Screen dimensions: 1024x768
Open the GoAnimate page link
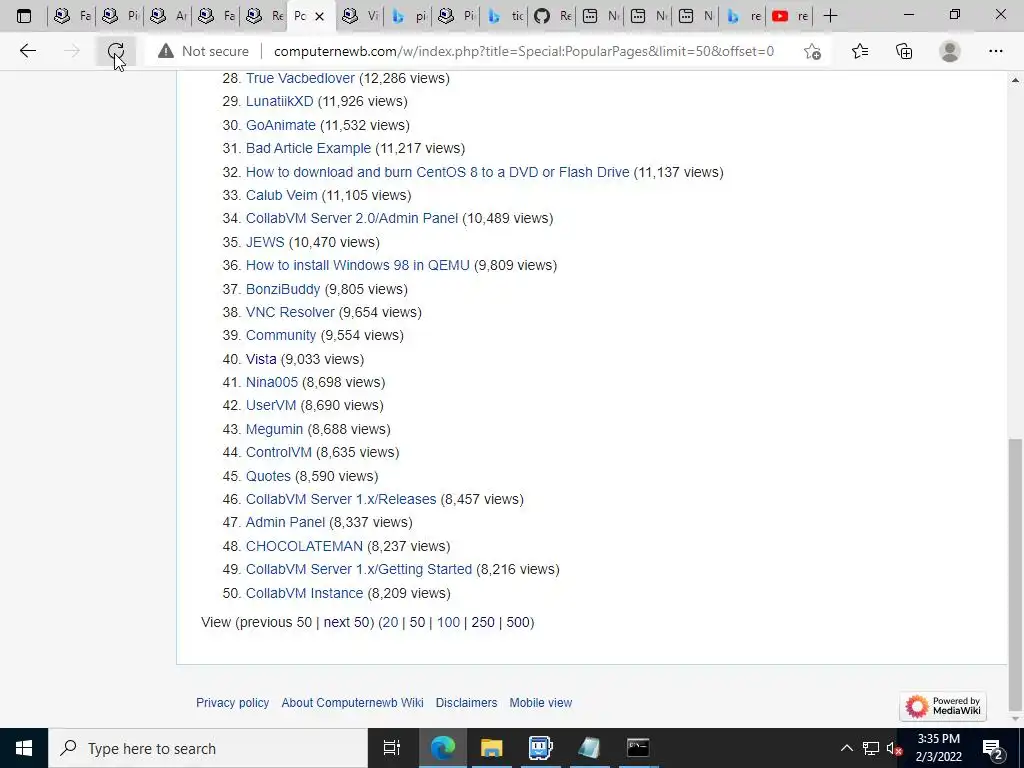(280, 125)
